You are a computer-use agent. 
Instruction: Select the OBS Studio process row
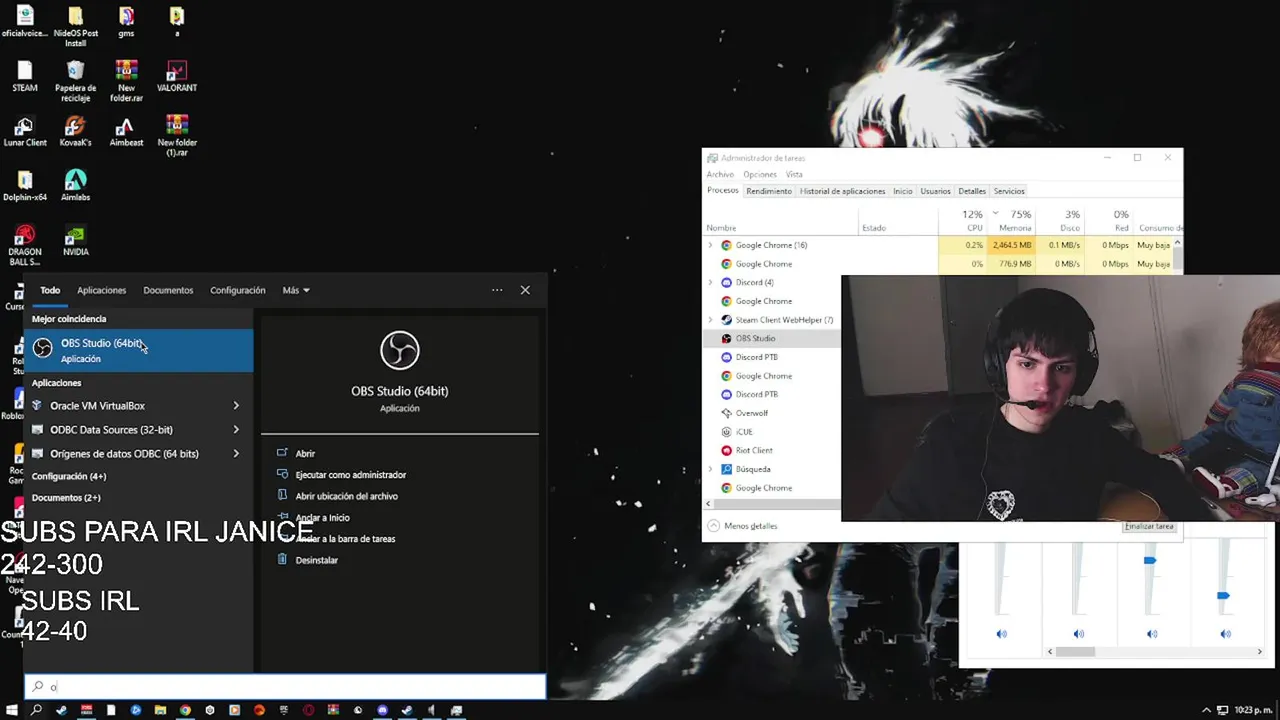tap(772, 338)
